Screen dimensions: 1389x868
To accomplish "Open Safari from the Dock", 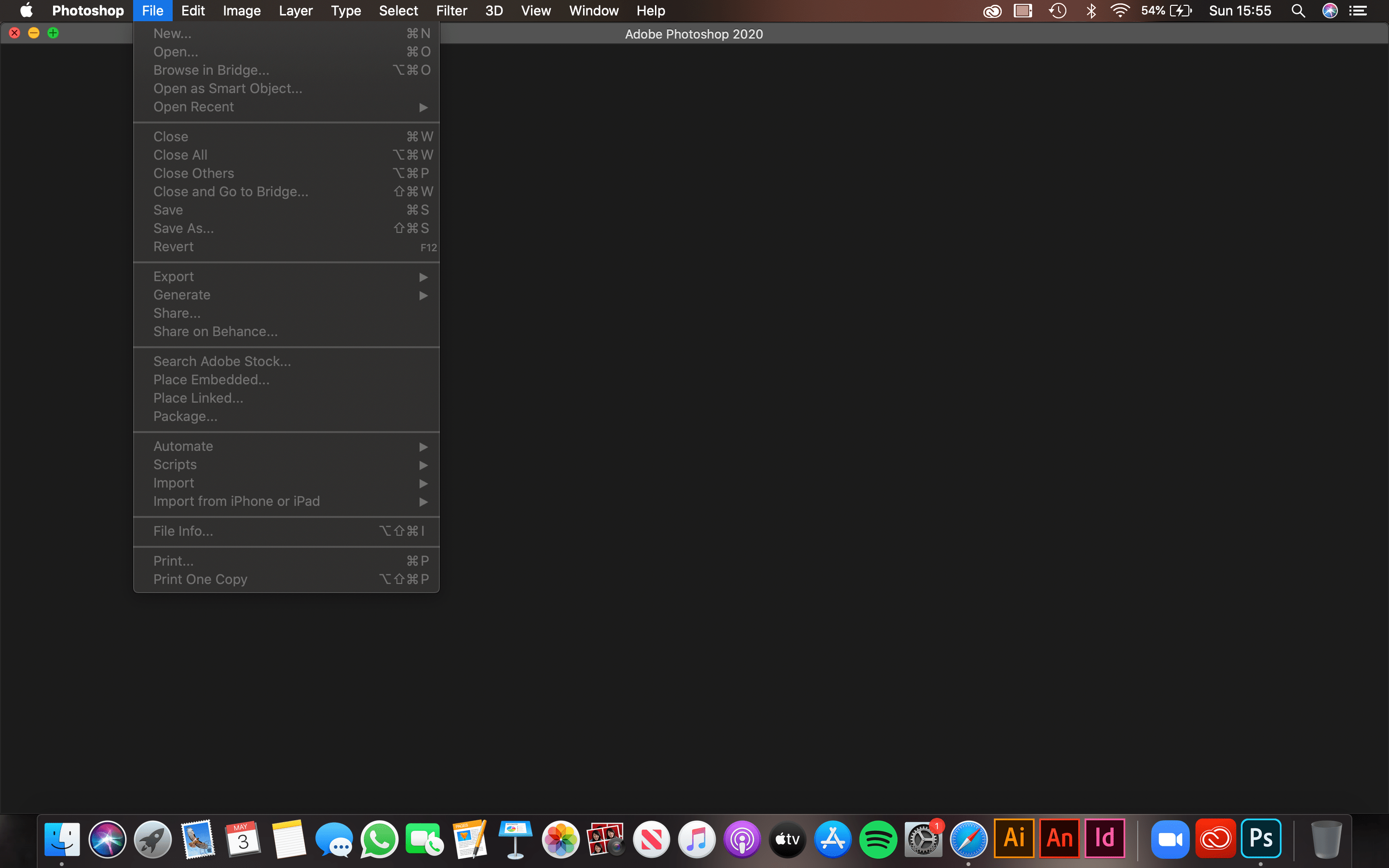I will coord(969,838).
